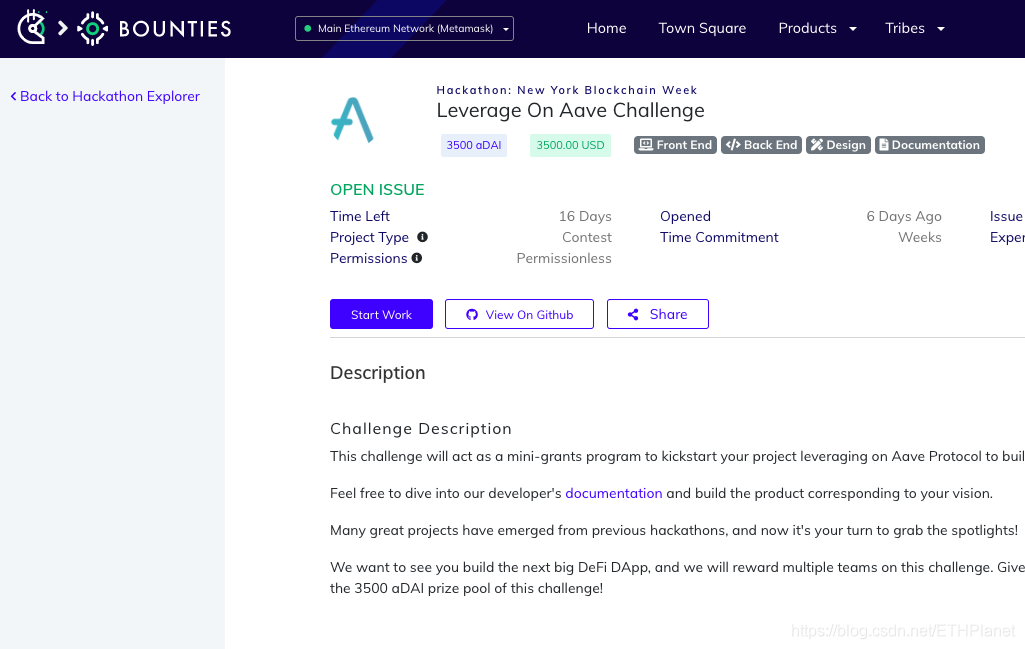Click the breadcrumb chevron arrow icon
1025x649 pixels.
[x=63, y=28]
